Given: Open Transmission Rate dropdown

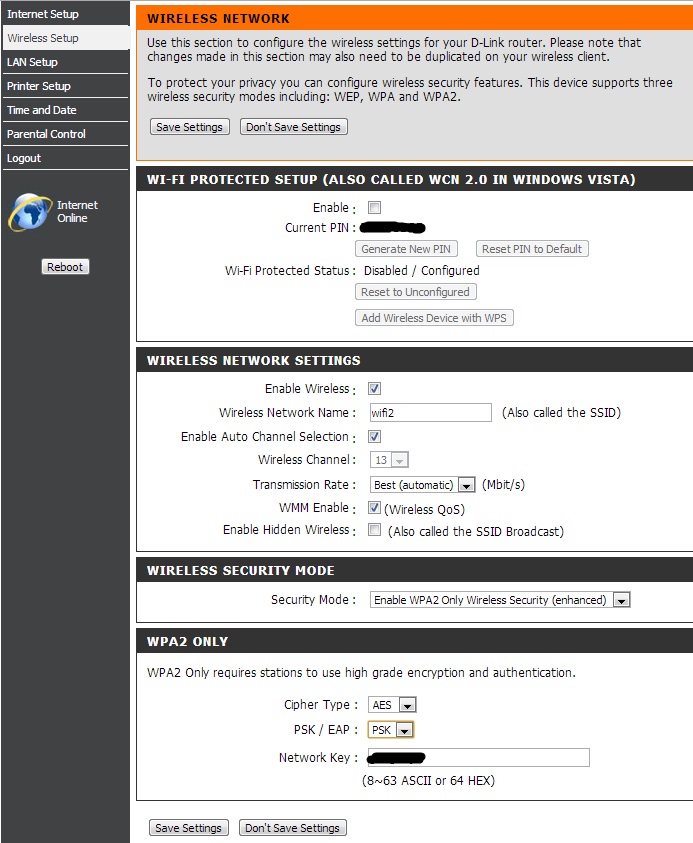Looking at the screenshot, I should point(423,485).
